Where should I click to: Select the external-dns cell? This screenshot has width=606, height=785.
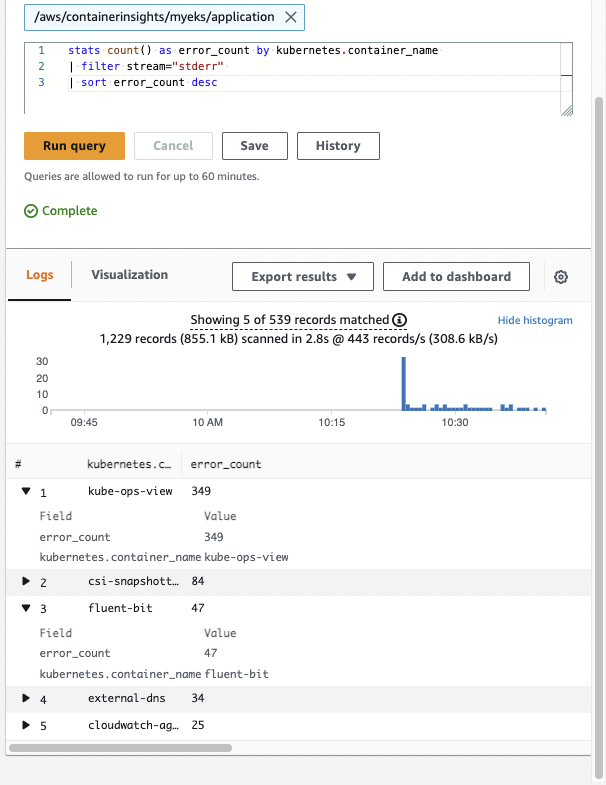(127, 698)
